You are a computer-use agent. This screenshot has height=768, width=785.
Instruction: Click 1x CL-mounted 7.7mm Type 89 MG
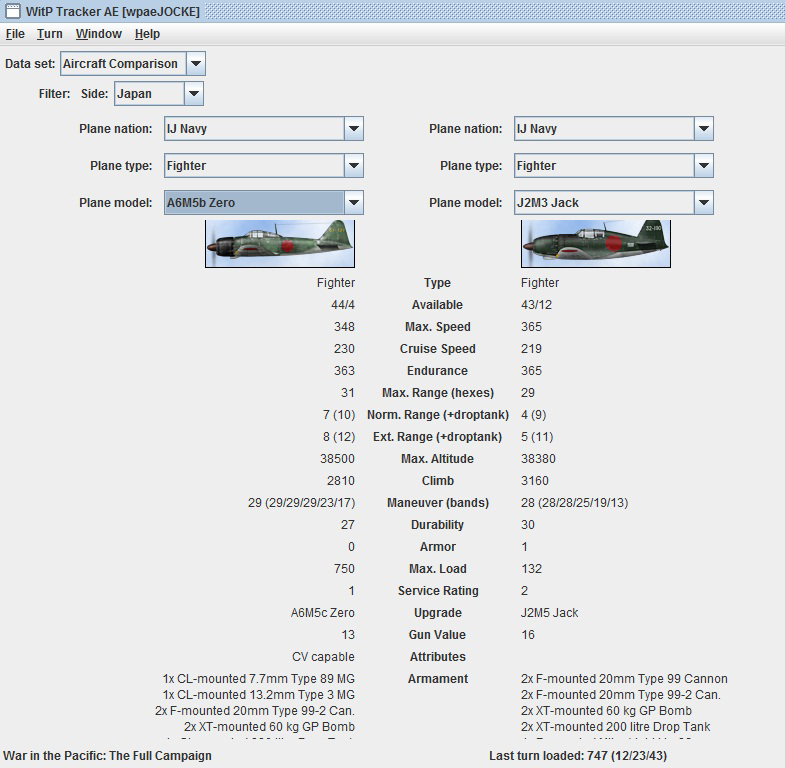pyautogui.click(x=258, y=679)
